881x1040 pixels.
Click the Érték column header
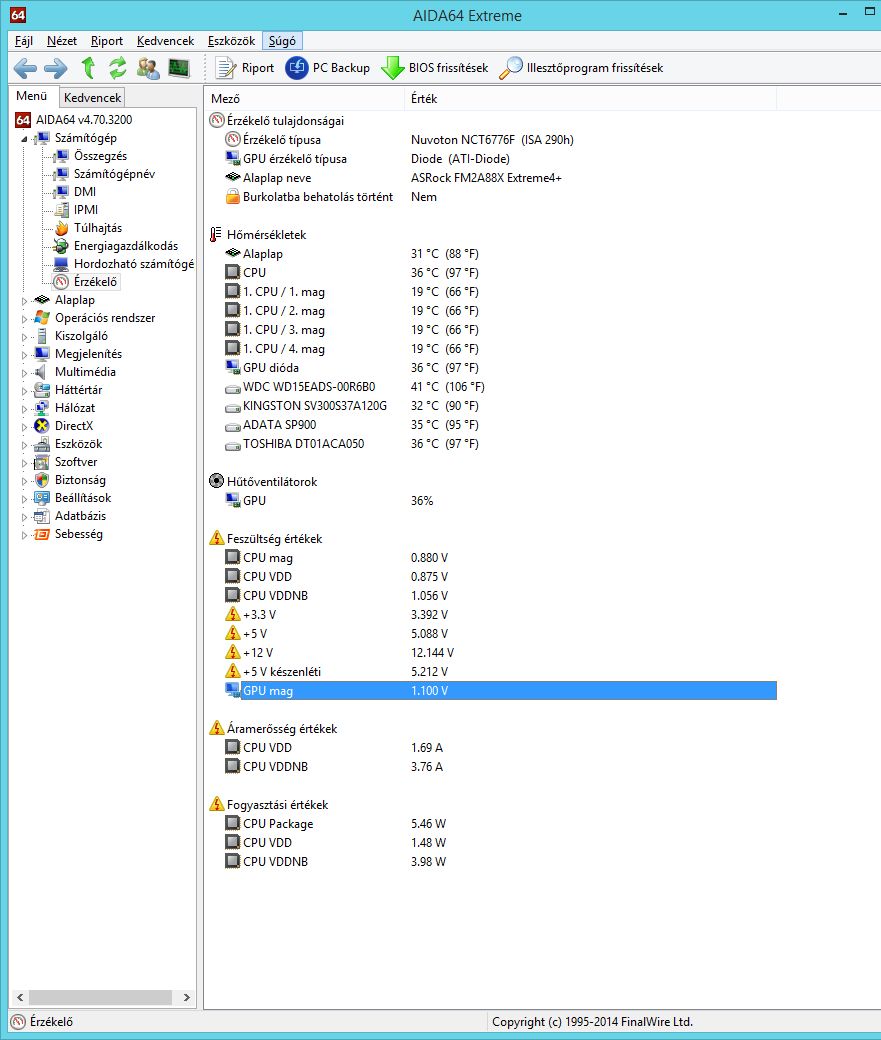point(590,98)
